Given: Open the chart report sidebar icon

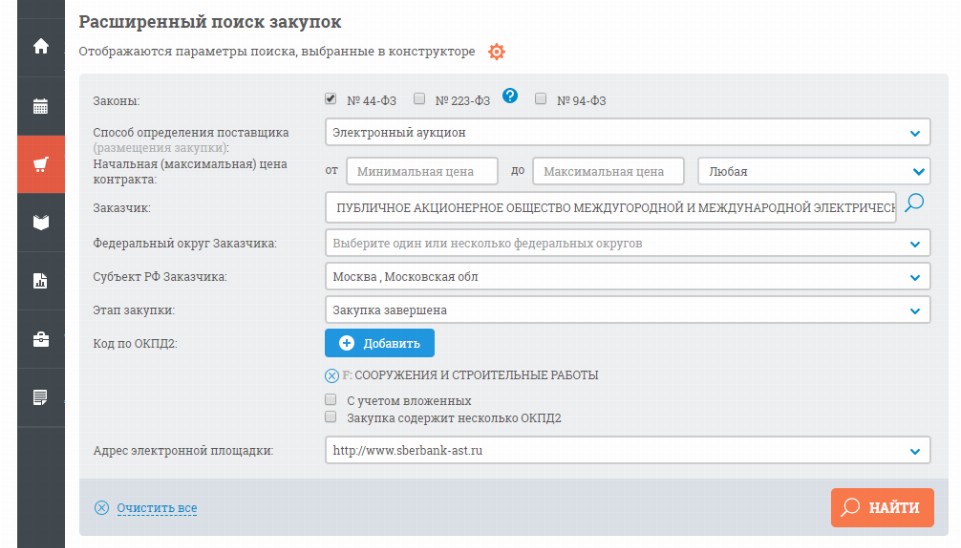Looking at the screenshot, I should coord(41,281).
